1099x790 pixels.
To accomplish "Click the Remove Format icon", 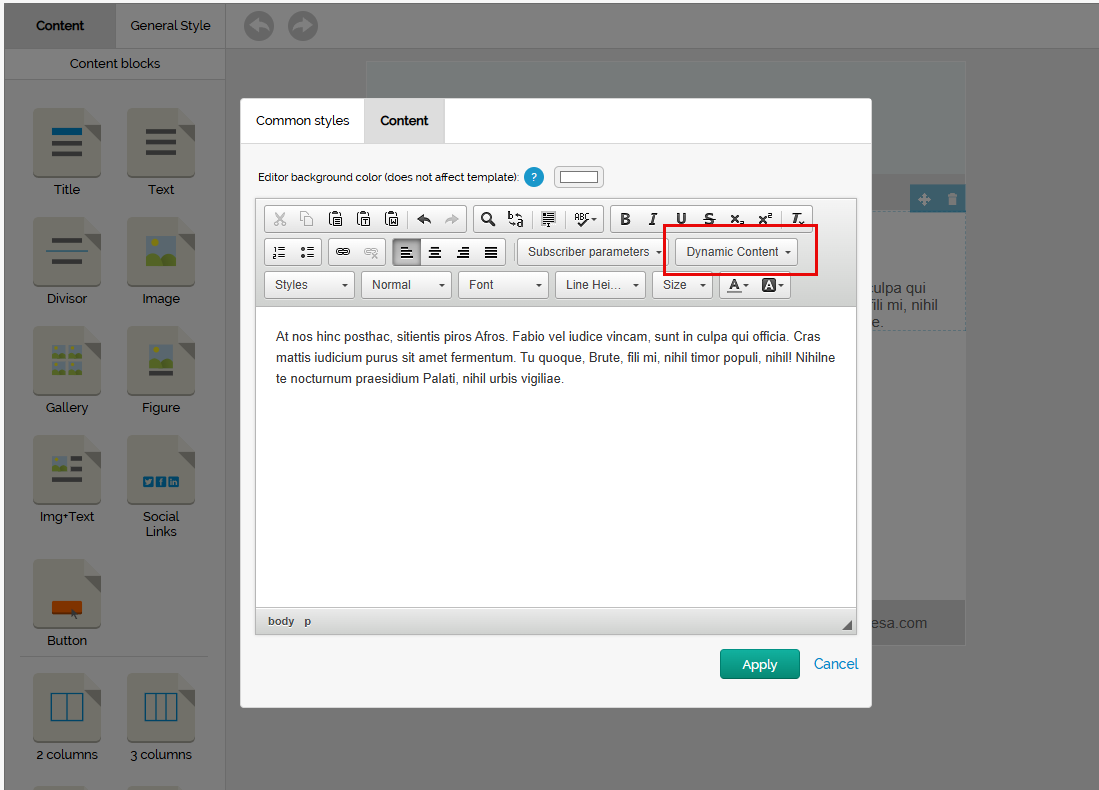I will (x=797, y=219).
